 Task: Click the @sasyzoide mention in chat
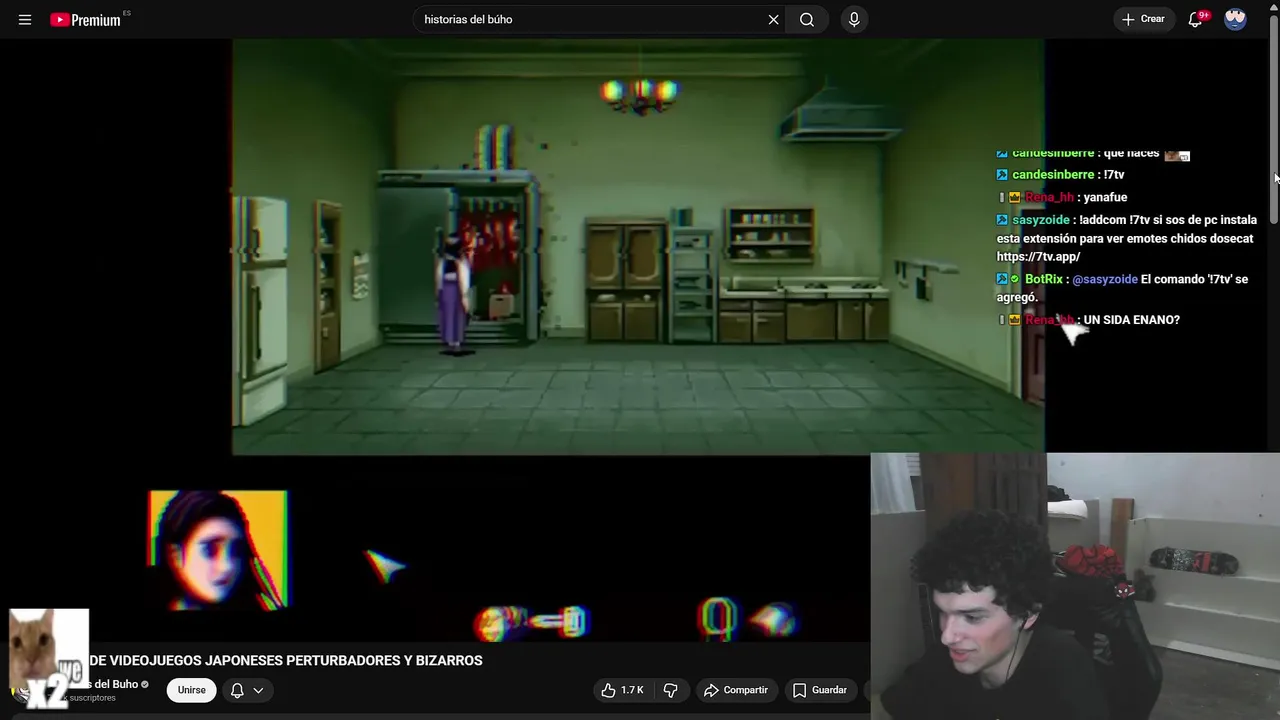click(x=1105, y=279)
